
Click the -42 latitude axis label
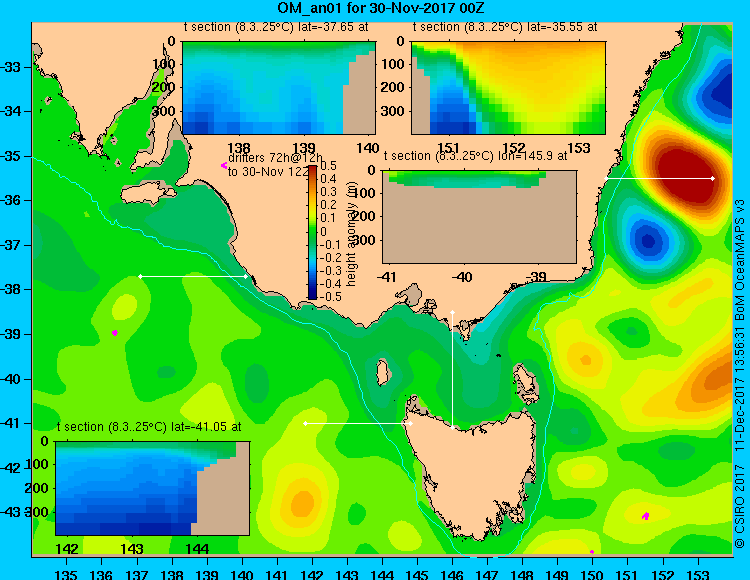(11, 468)
